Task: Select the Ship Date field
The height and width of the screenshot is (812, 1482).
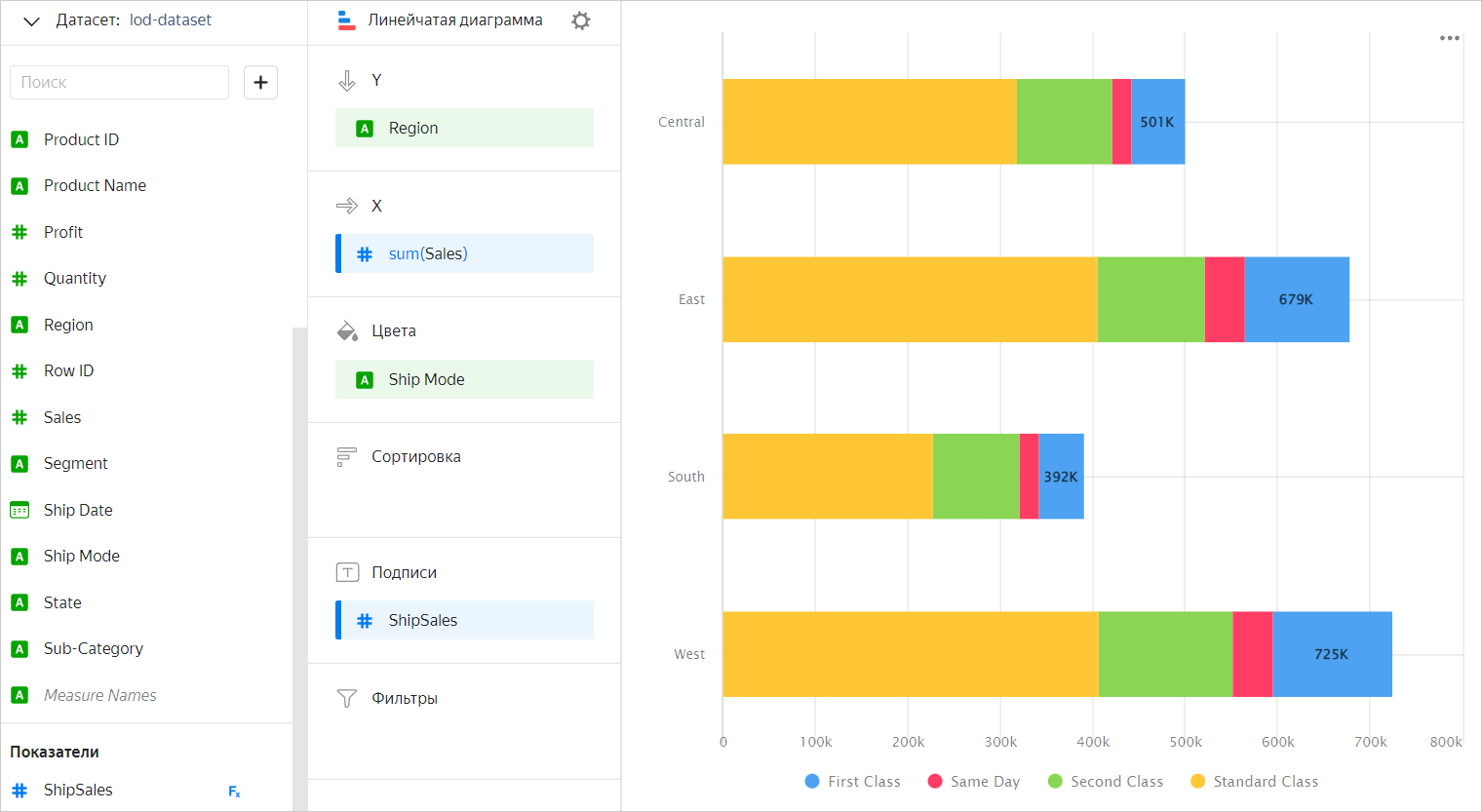Action: tap(78, 511)
